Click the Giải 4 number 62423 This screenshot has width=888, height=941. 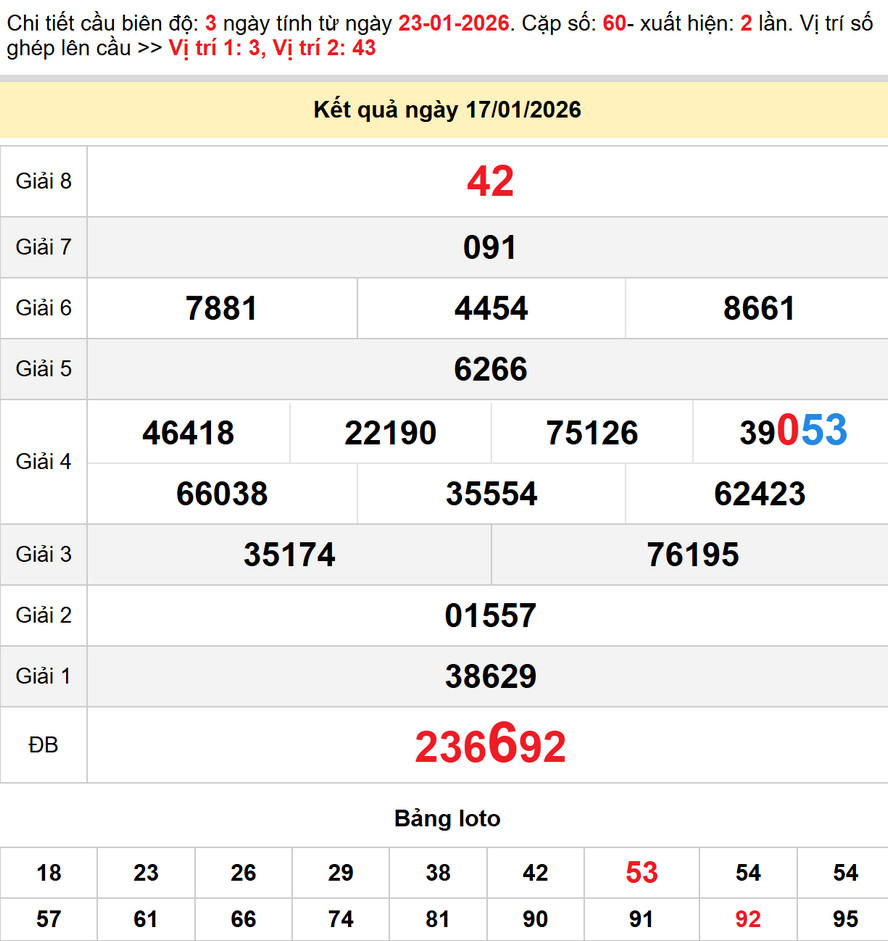tap(759, 494)
